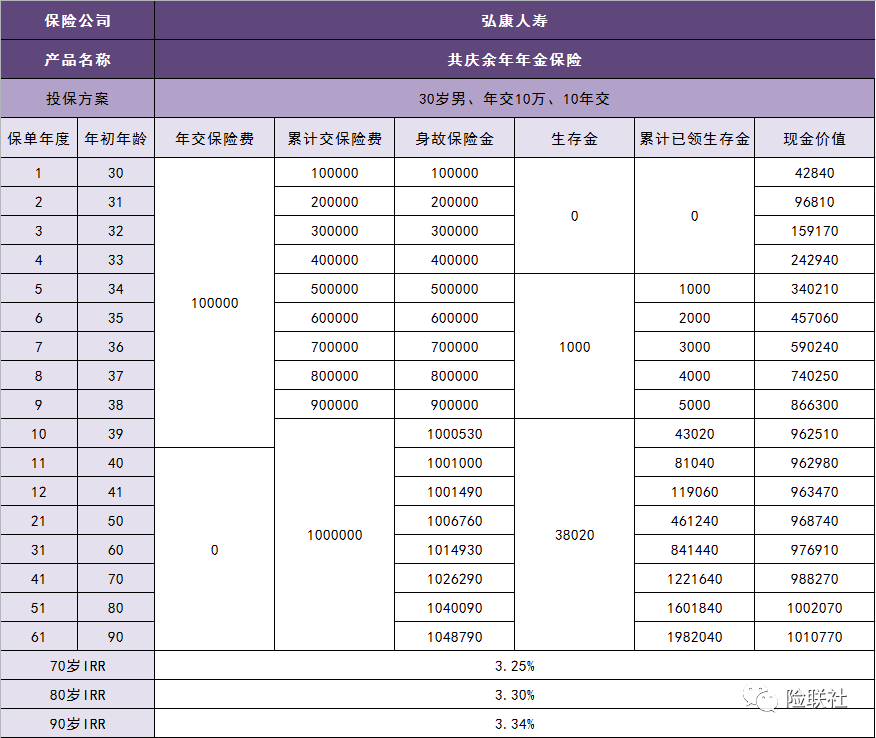The width and height of the screenshot is (876, 738).
Task: Select cash value 242940
Action: click(x=815, y=260)
